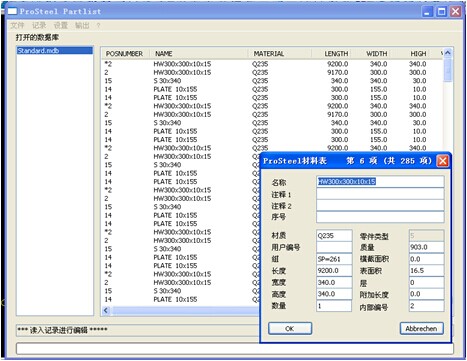This screenshot has width=467, height=361.
Task: Click the 宽度 field showing 340.0
Action: tap(334, 282)
